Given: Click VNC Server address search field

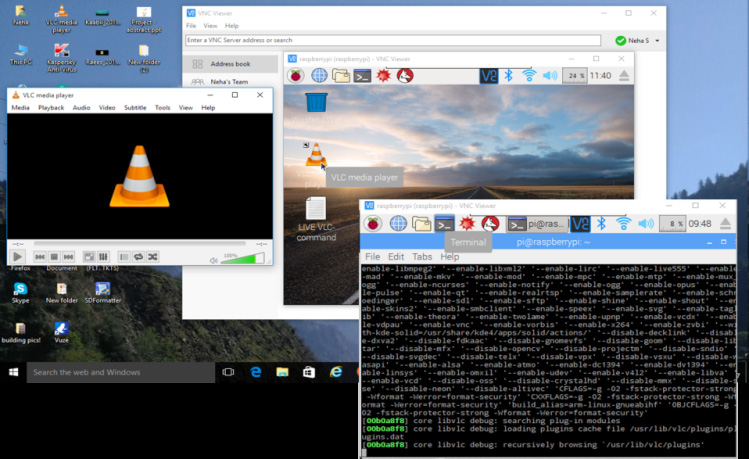Looking at the screenshot, I should click(x=393, y=40).
